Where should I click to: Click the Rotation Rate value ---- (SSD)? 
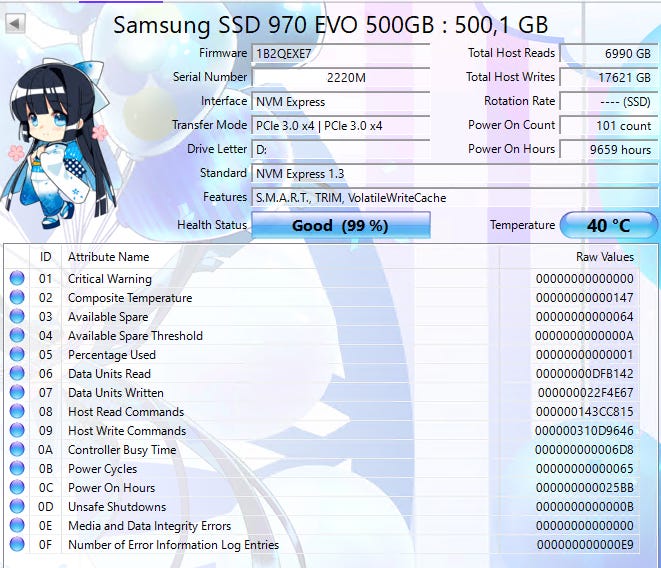(x=609, y=102)
